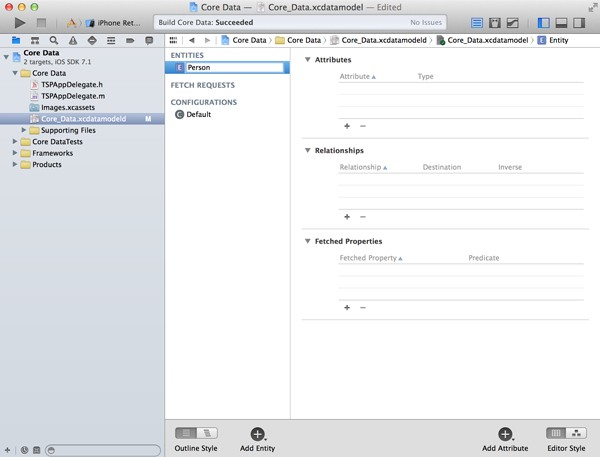The width and height of the screenshot is (600, 457).
Task: Select Core_Data.xcdatamodeld in navigator
Action: click(x=82, y=119)
